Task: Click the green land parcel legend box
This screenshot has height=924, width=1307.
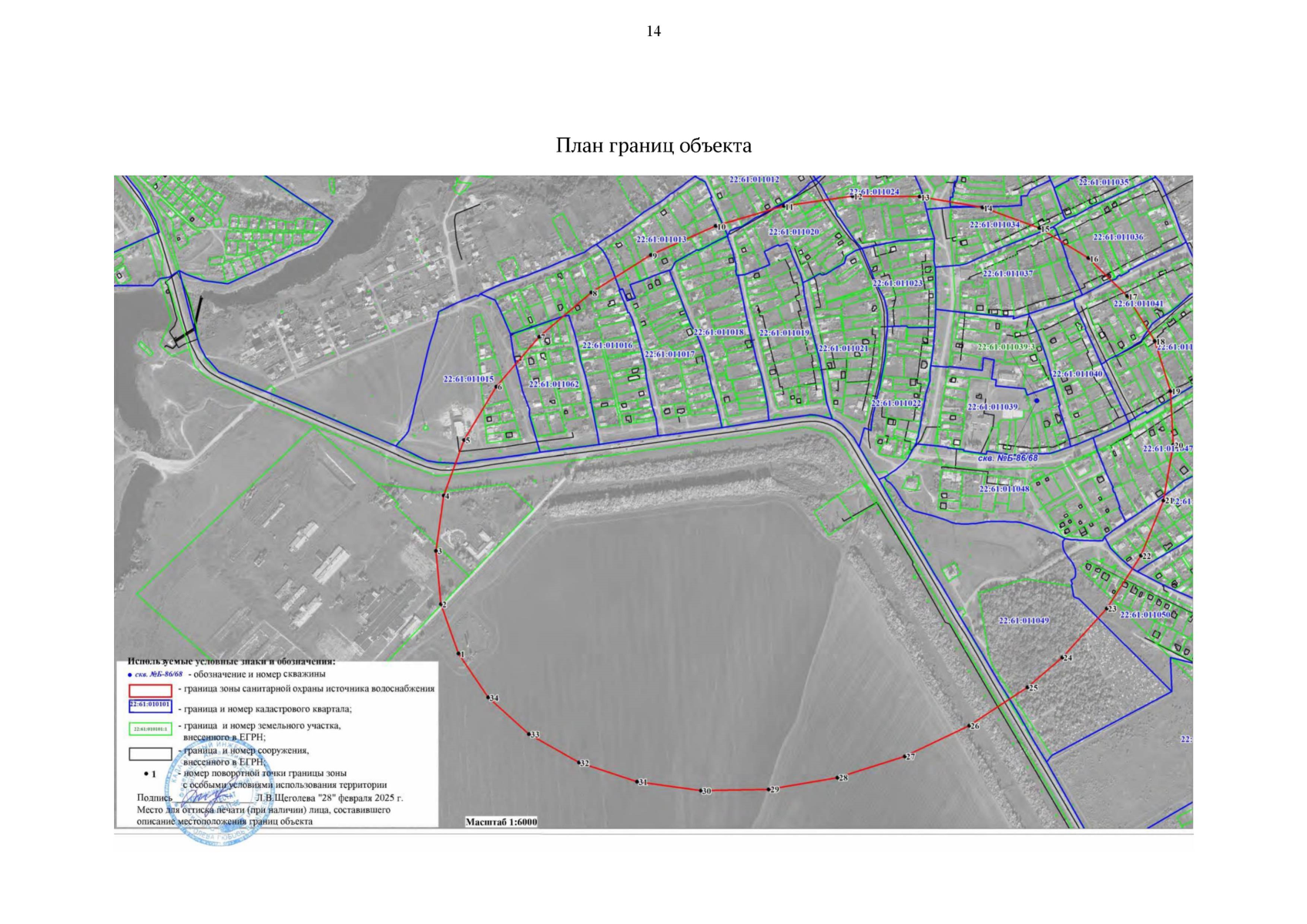Action: 149,728
